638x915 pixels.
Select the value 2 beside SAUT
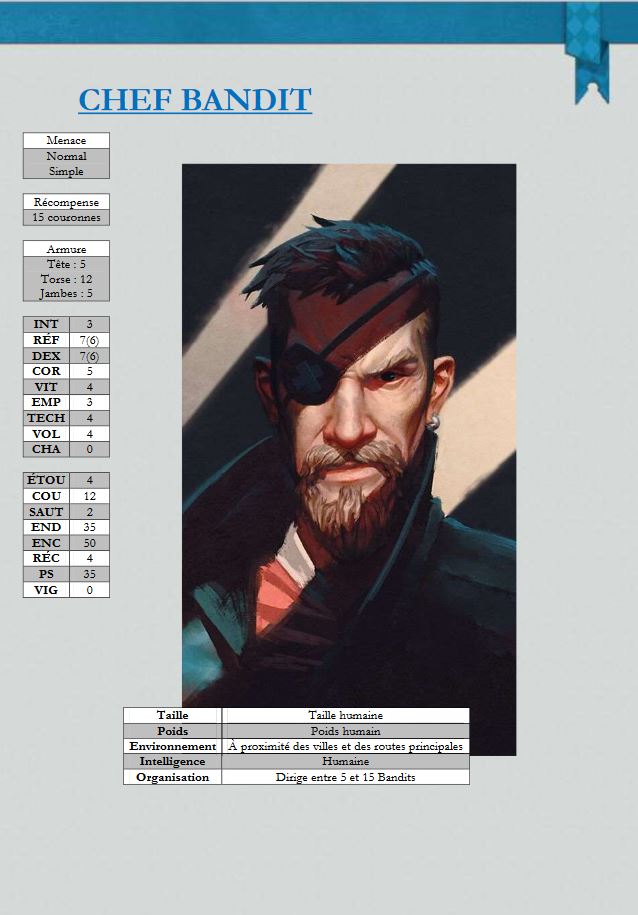click(89, 511)
